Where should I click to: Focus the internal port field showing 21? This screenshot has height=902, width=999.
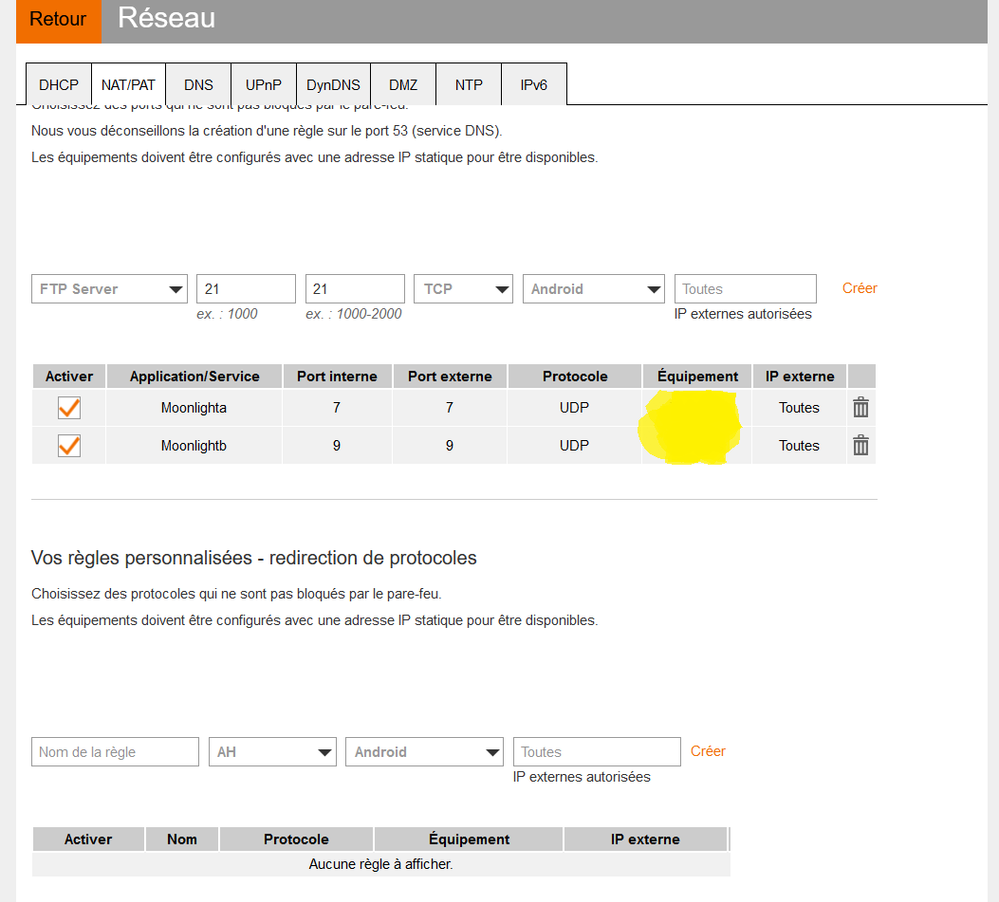click(x=246, y=289)
